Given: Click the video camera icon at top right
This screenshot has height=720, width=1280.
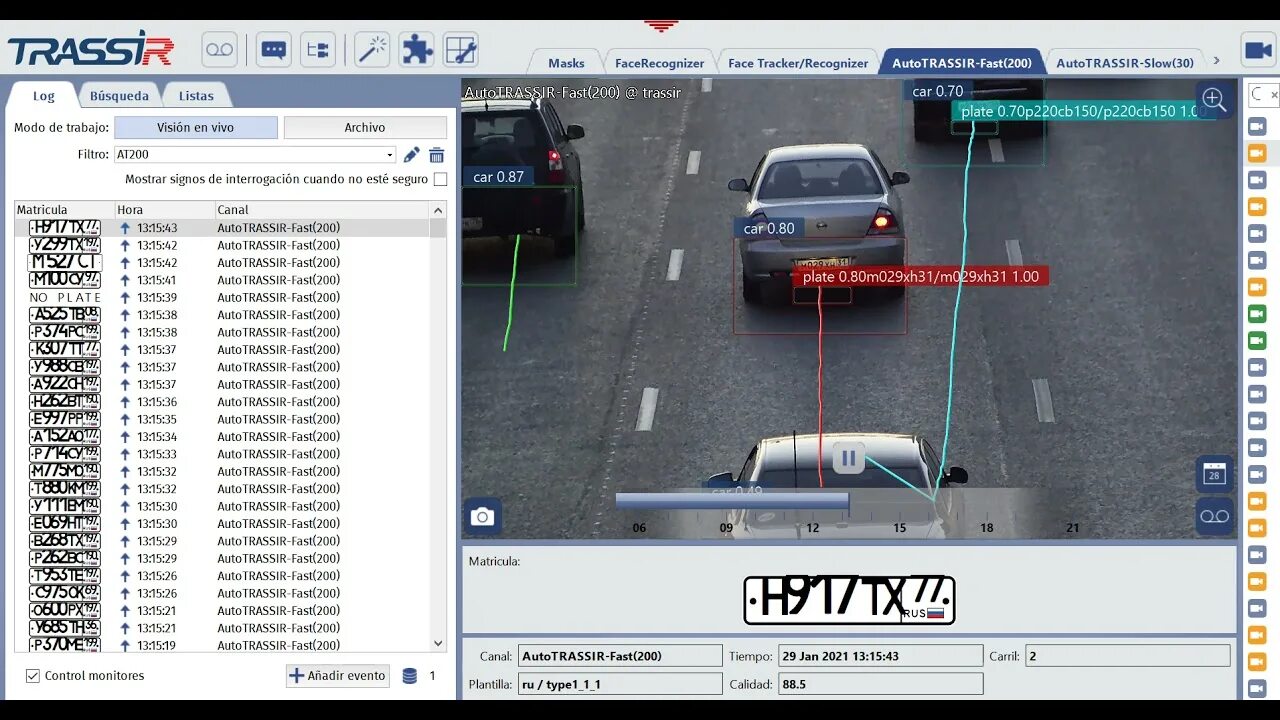Looking at the screenshot, I should (x=1257, y=50).
